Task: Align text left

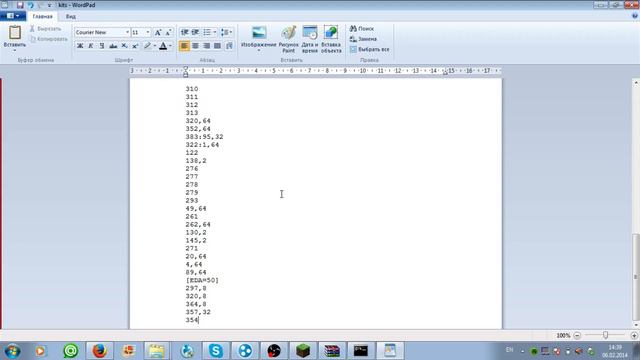Action: click(x=184, y=46)
